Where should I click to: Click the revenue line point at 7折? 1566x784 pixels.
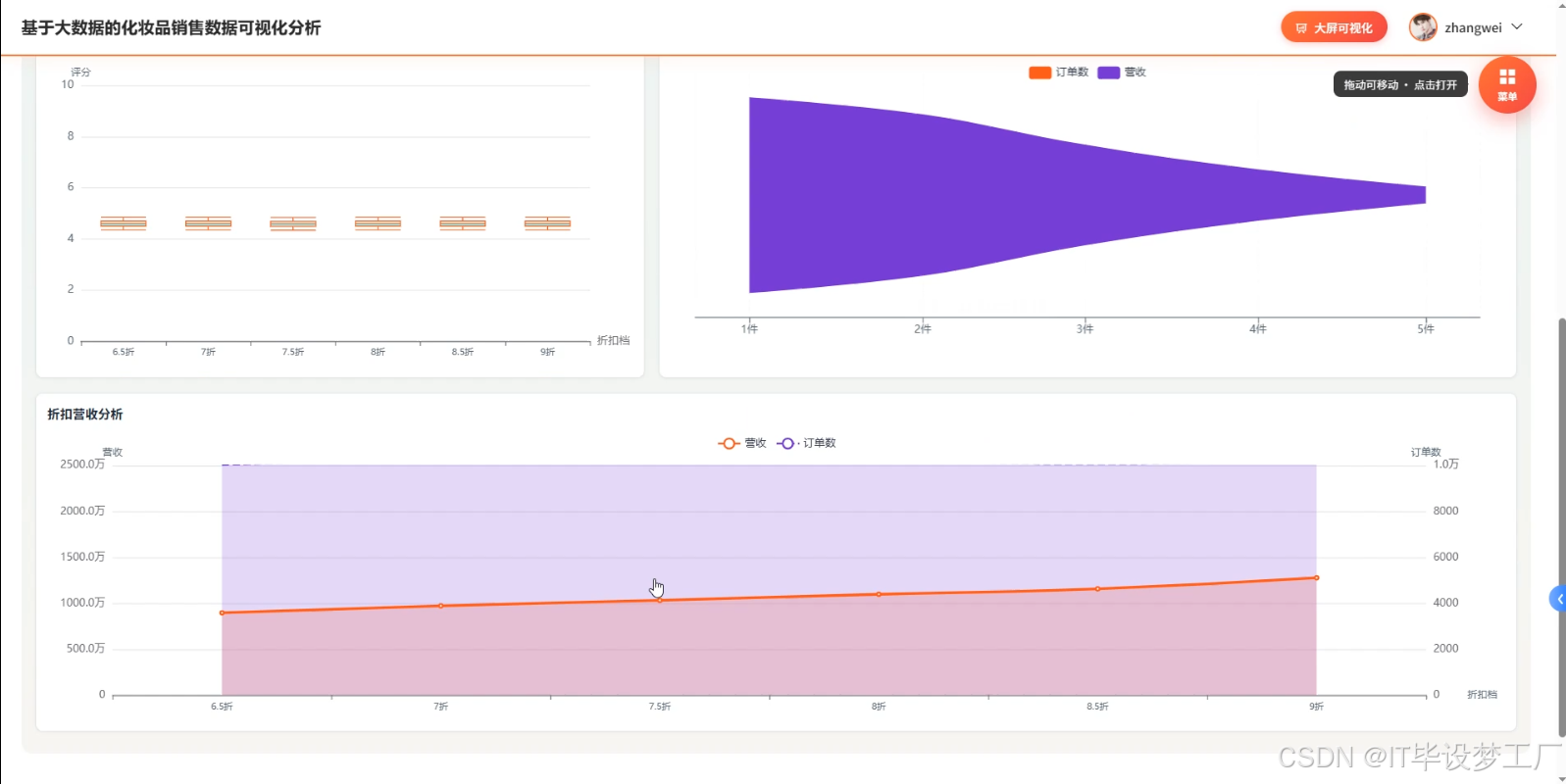[x=441, y=606]
